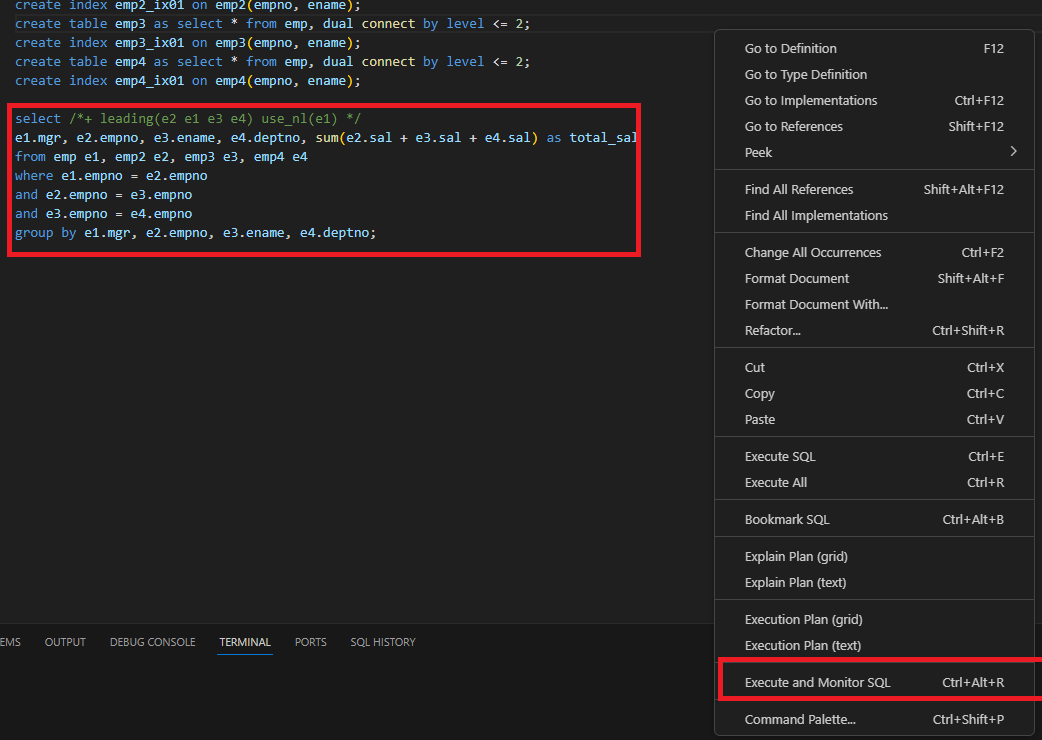Select Change All Occurrences
The height and width of the screenshot is (740, 1042).
(874, 252)
